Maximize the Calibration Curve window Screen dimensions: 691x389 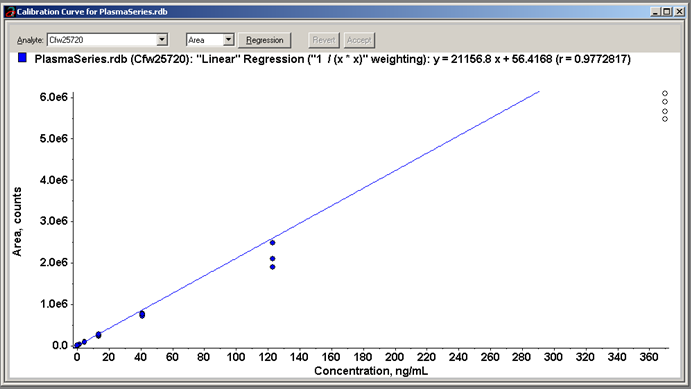pyautogui.click(x=667, y=12)
